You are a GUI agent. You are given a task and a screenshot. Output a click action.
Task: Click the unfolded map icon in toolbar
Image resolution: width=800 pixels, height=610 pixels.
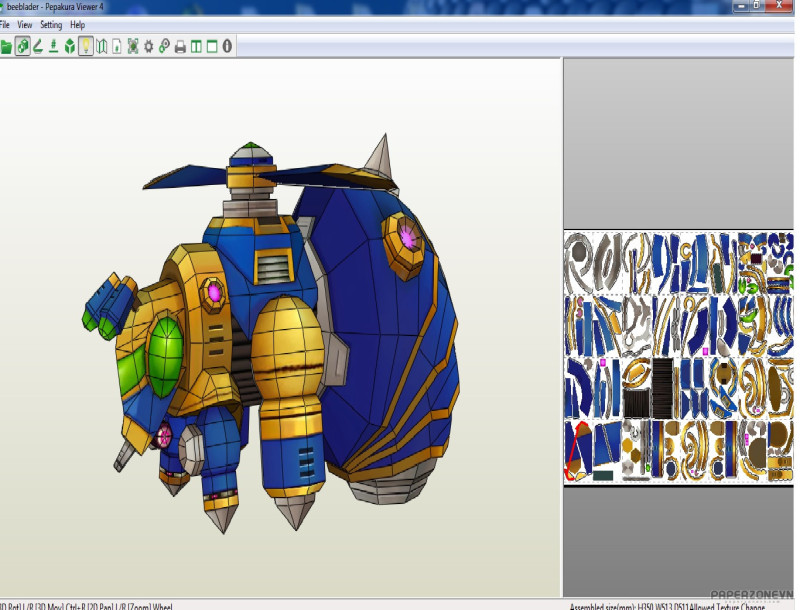point(101,46)
